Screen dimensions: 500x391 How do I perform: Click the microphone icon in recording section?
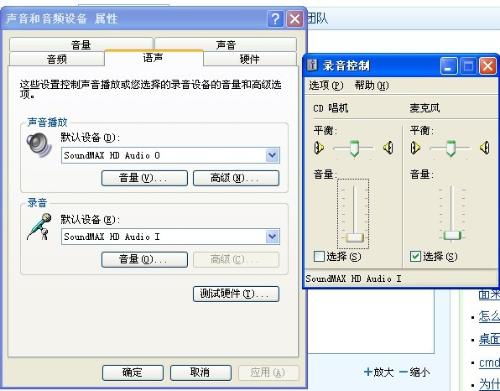(x=39, y=227)
